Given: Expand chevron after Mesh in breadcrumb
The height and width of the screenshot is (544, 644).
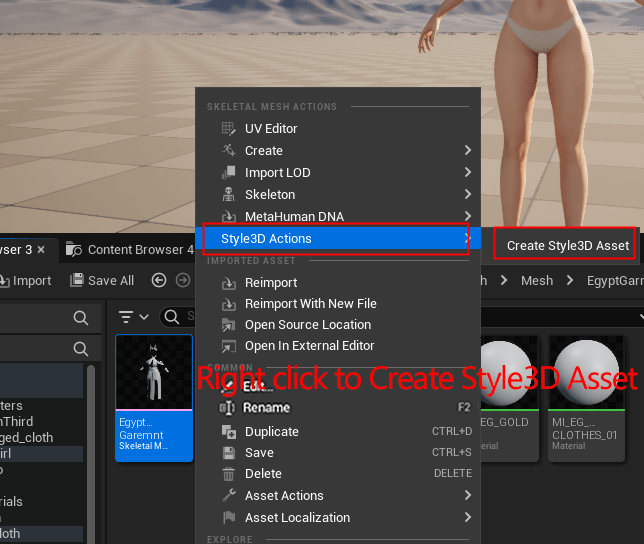Looking at the screenshot, I should click(x=570, y=280).
